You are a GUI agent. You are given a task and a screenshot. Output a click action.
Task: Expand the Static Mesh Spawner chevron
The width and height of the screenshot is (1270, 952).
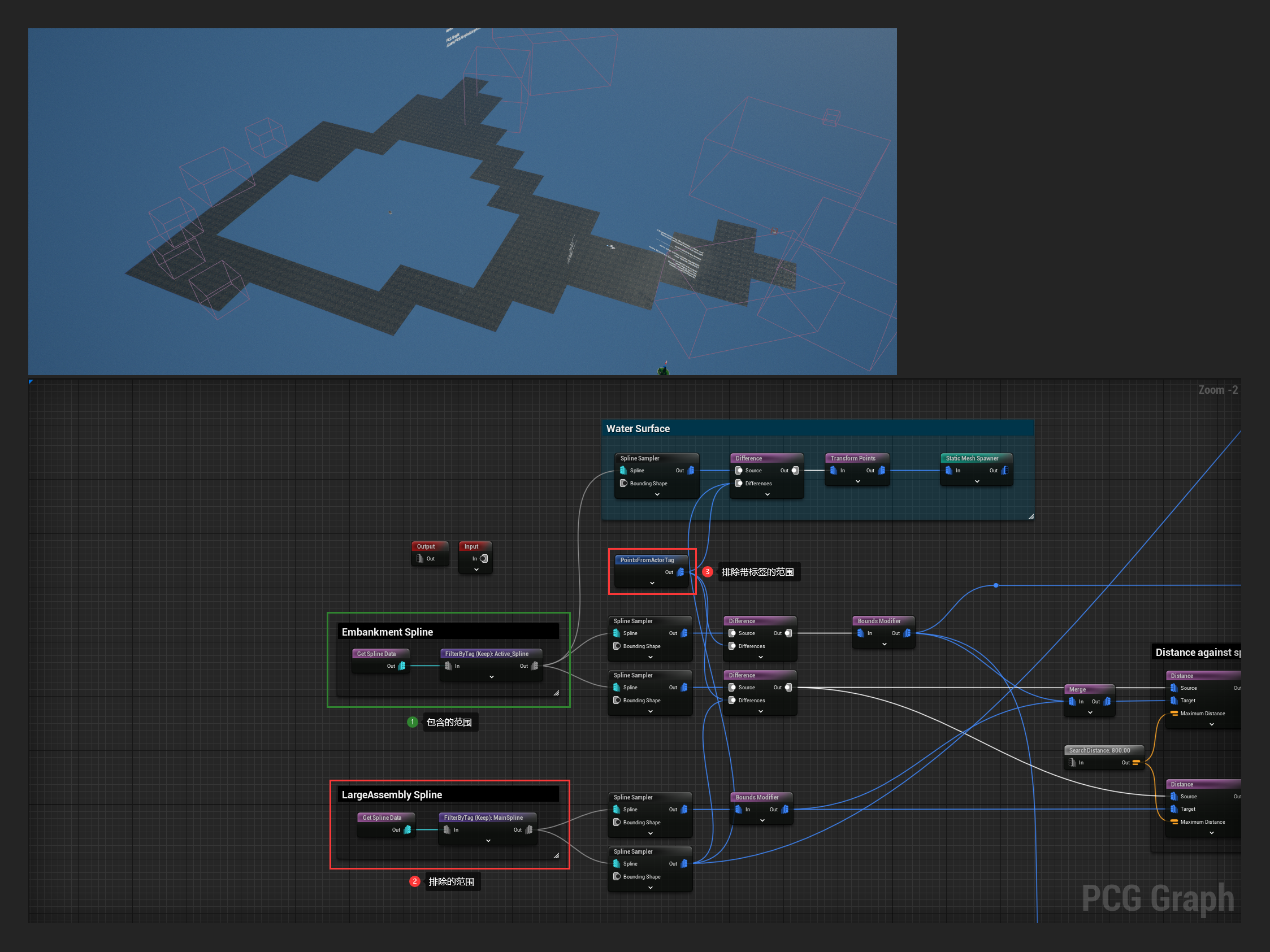[977, 481]
